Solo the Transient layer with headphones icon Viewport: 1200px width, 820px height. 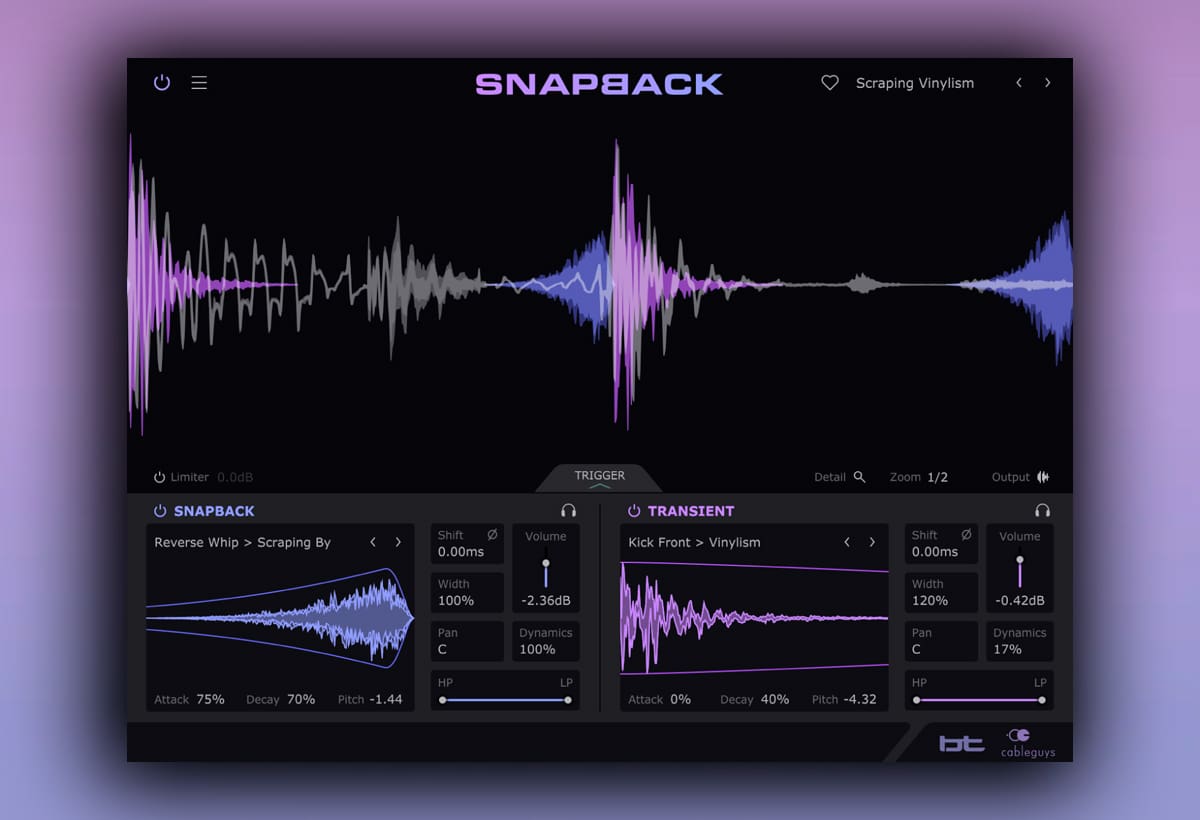click(x=1043, y=511)
